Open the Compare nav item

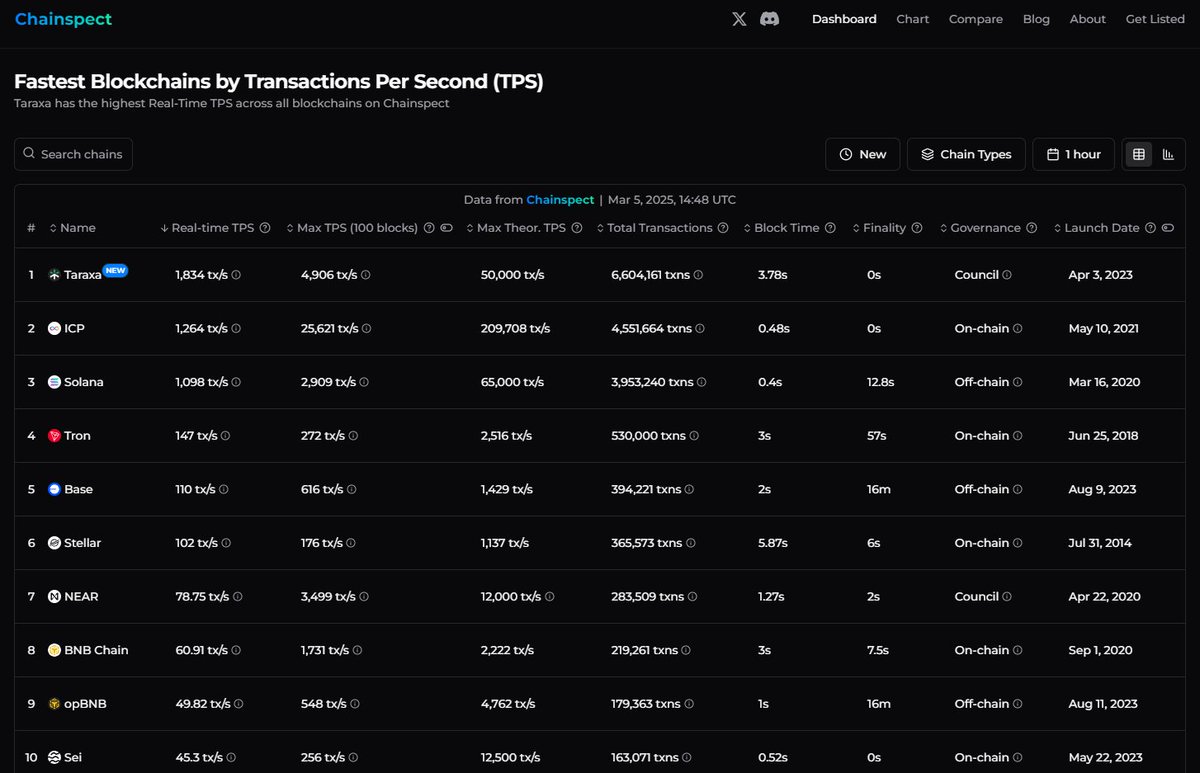point(976,19)
